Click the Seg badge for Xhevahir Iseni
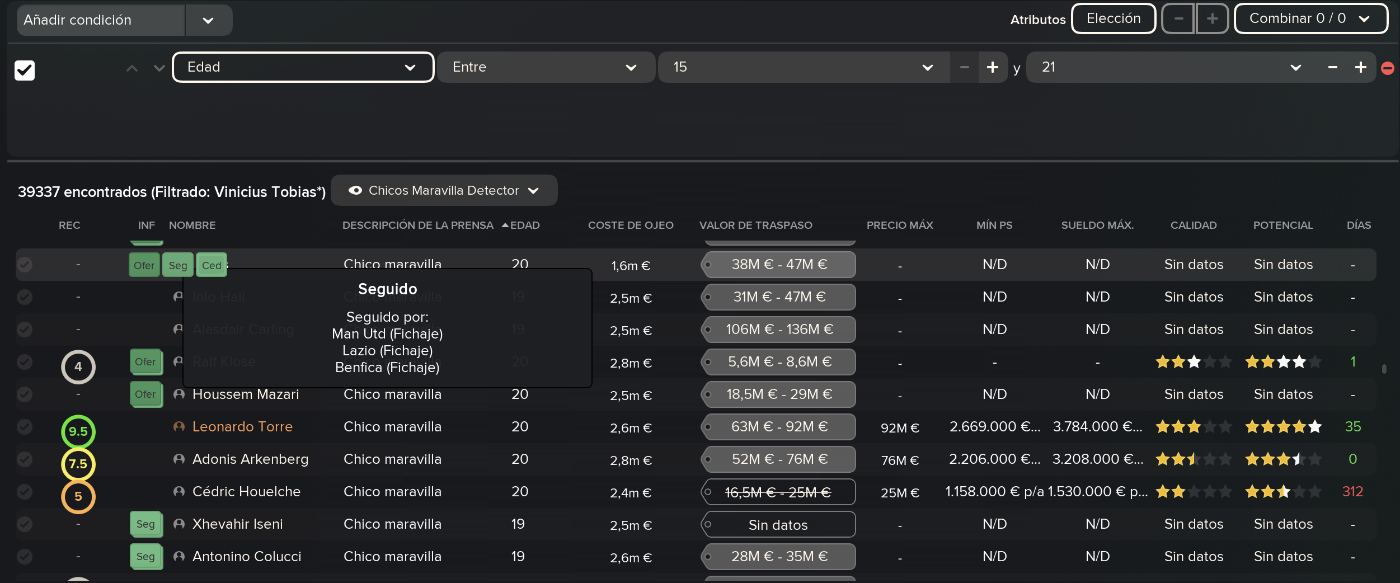1400x583 pixels. (146, 525)
